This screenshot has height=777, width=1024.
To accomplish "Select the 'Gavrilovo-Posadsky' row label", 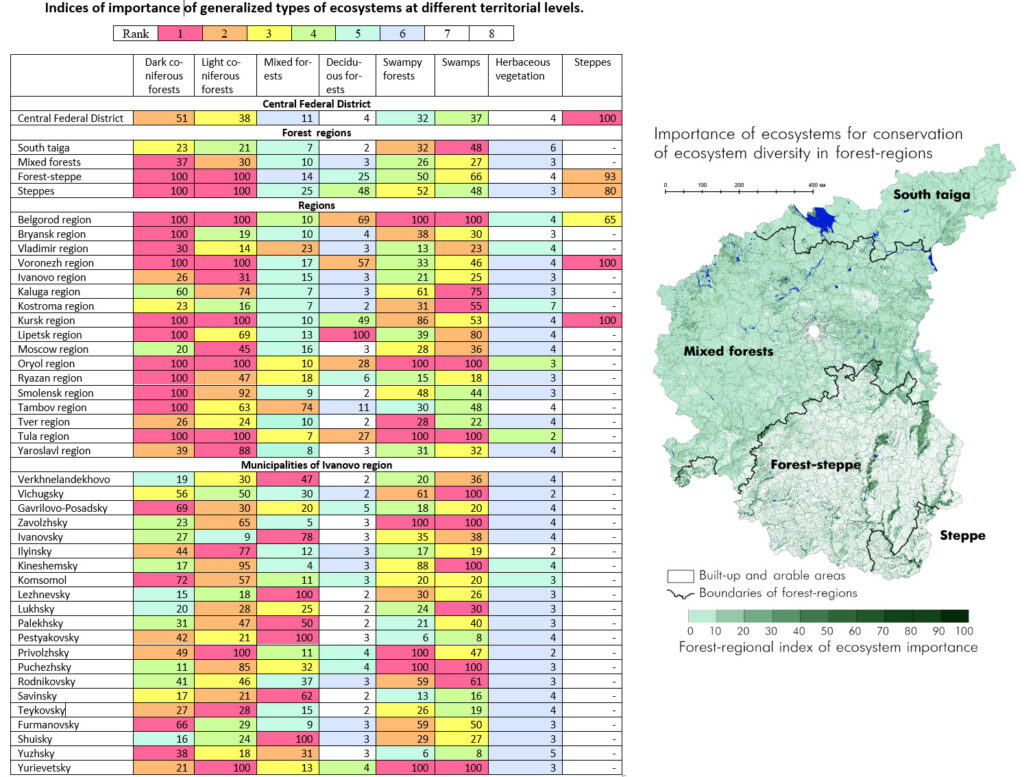I will (x=62, y=508).
